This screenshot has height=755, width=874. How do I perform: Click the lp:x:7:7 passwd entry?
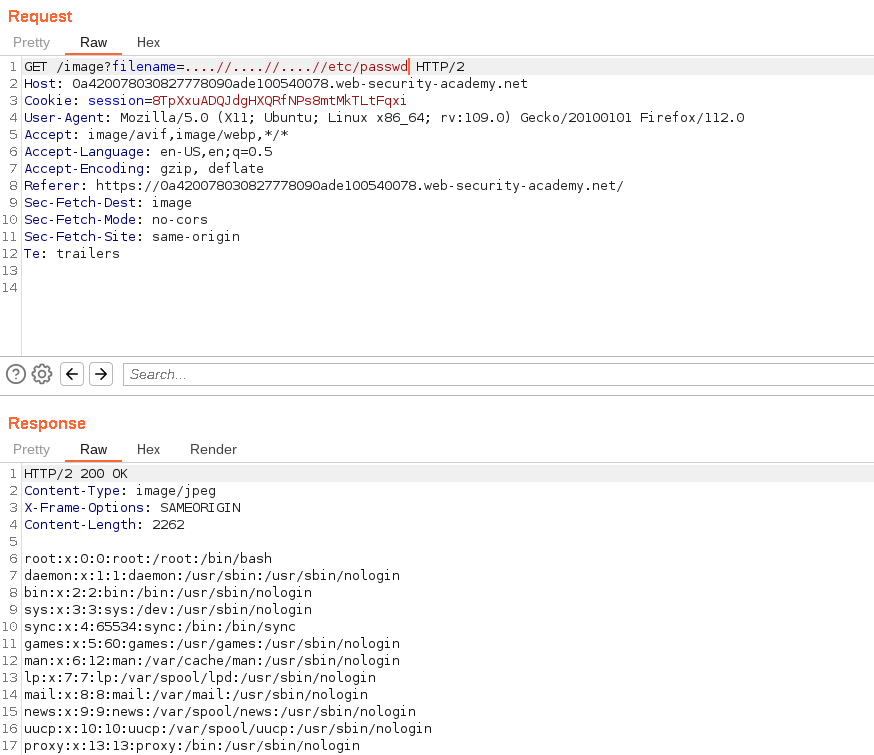[200, 678]
